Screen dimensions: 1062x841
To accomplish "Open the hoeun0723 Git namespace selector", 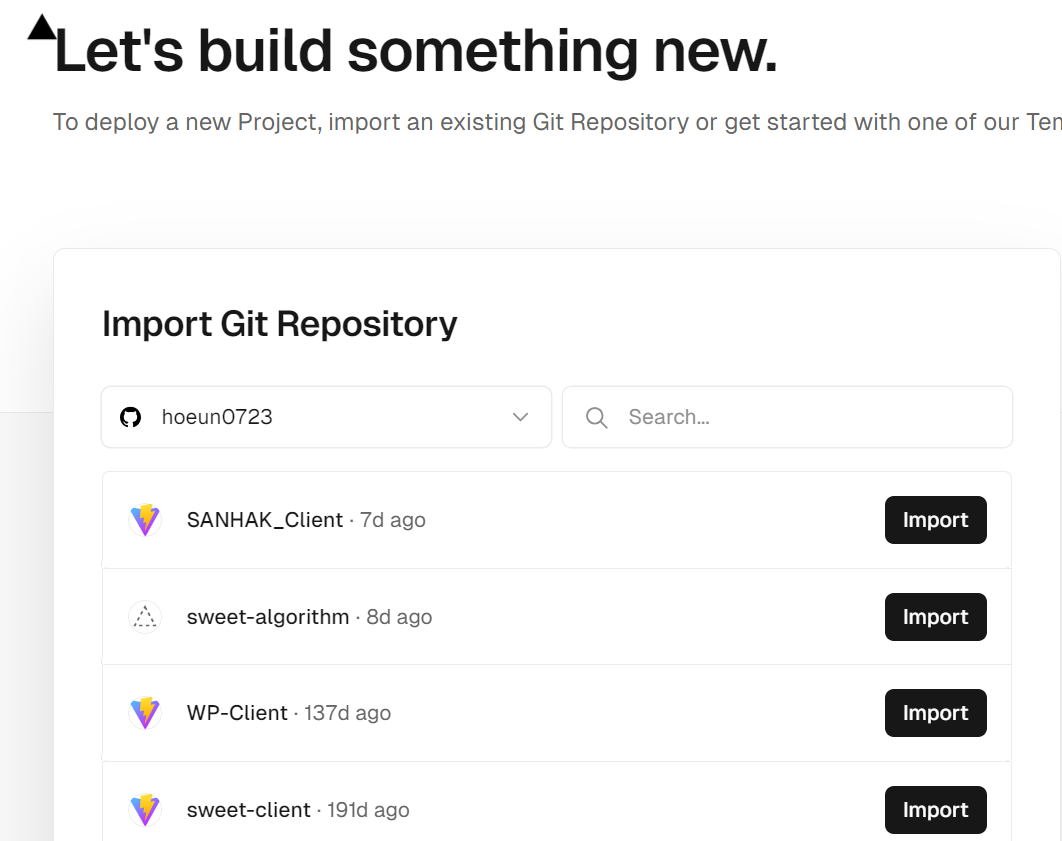I will click(326, 417).
